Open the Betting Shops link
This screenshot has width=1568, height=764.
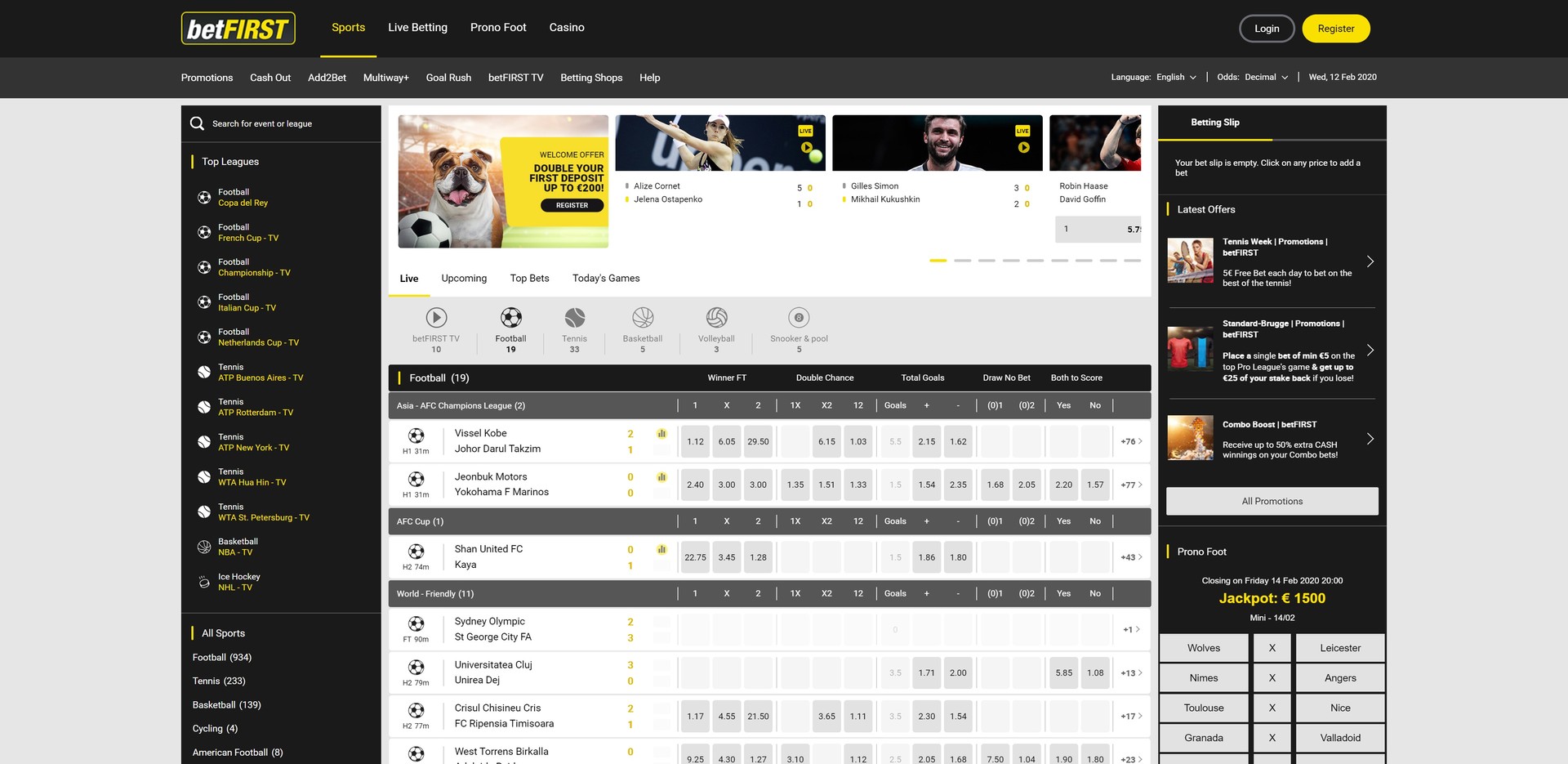pos(591,78)
